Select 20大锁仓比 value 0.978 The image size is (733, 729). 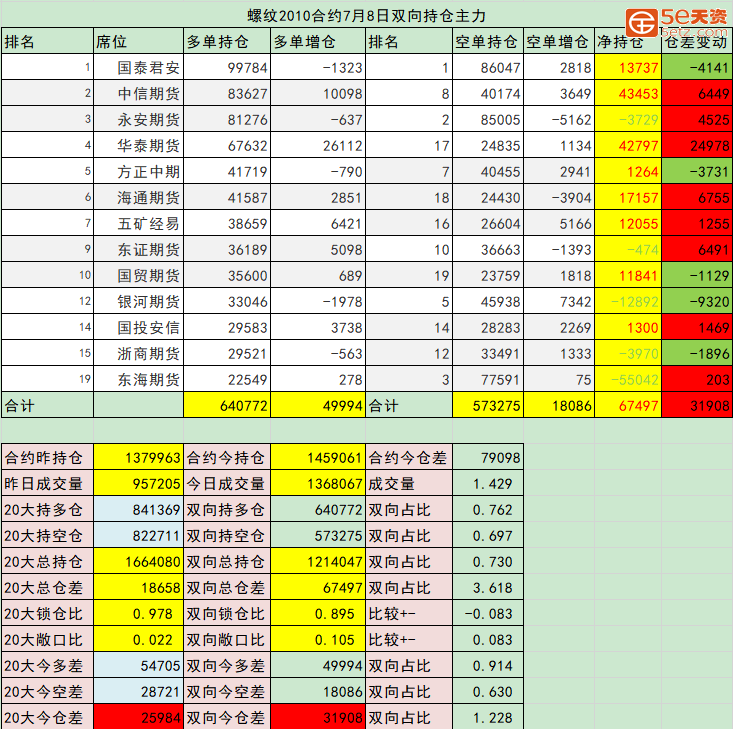(138, 614)
